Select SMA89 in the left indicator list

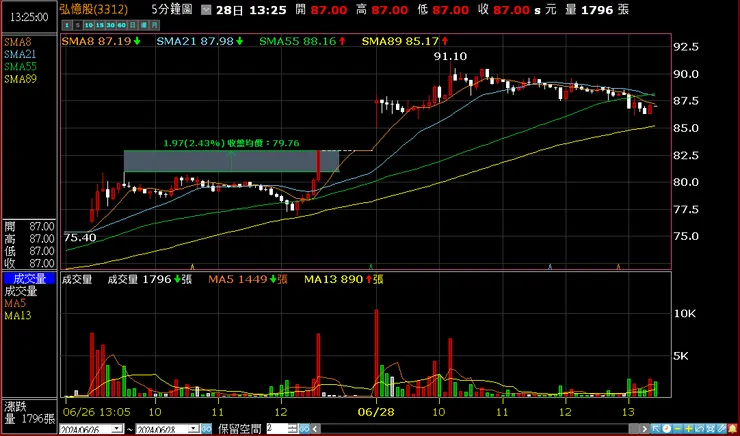(20, 79)
